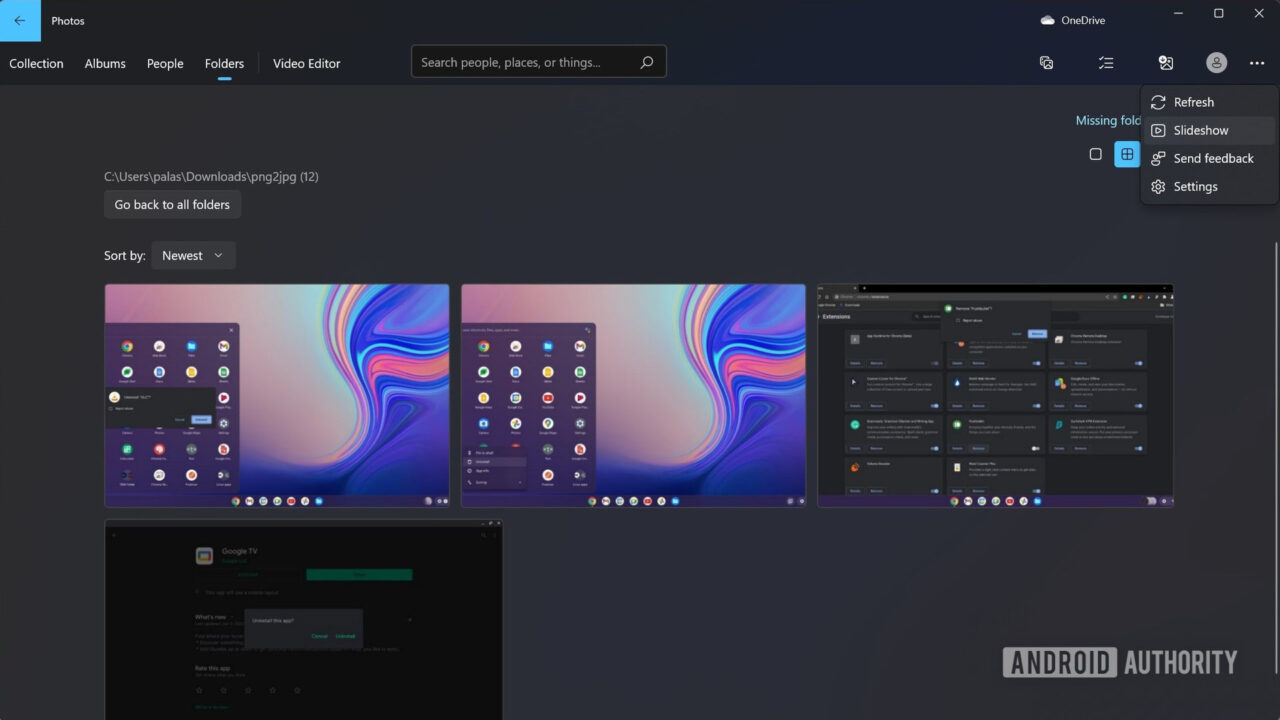Start a Slideshow from the menu
Screen dimensions: 1280x720
1200,130
